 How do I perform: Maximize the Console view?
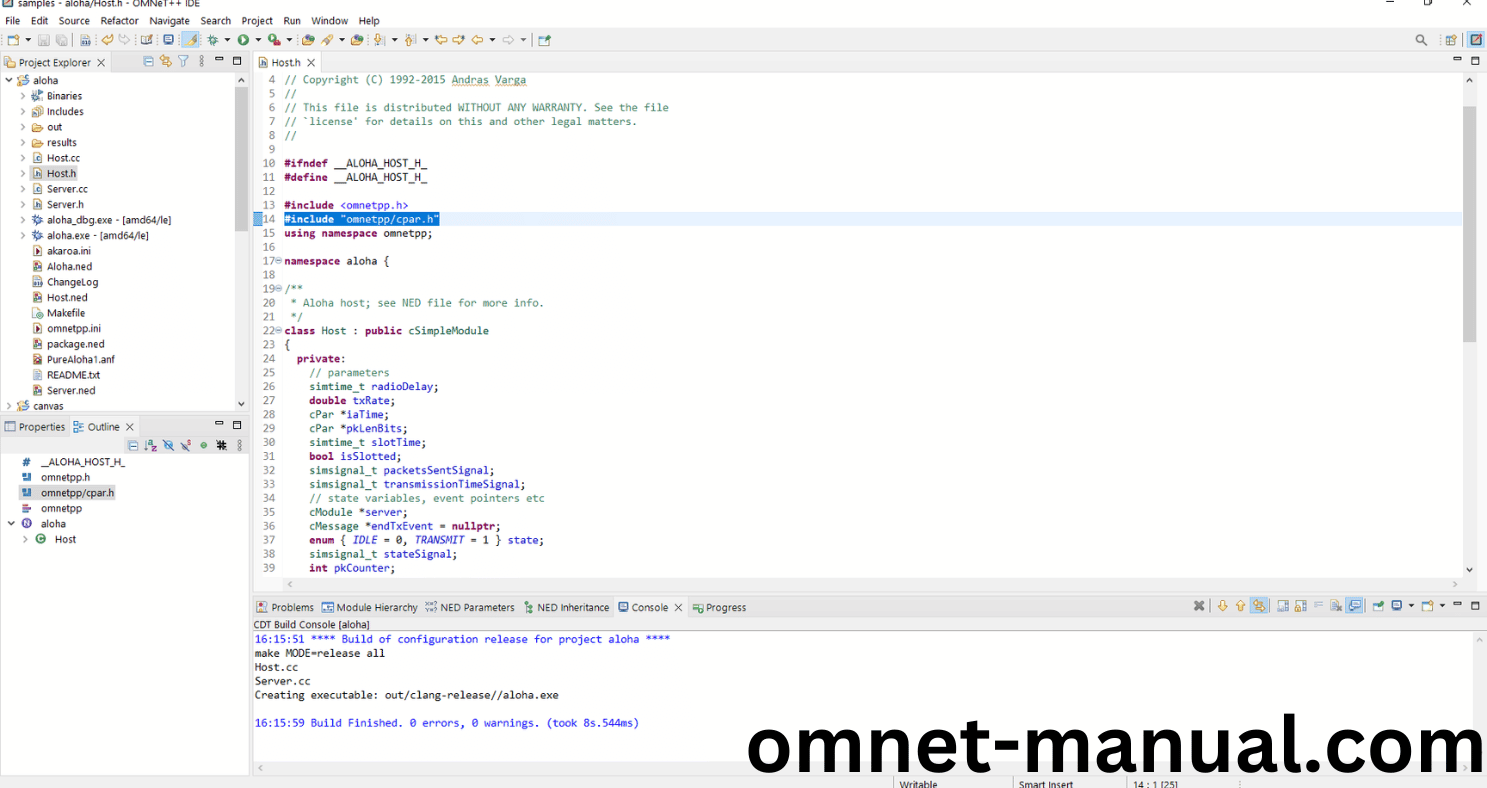click(1476, 605)
